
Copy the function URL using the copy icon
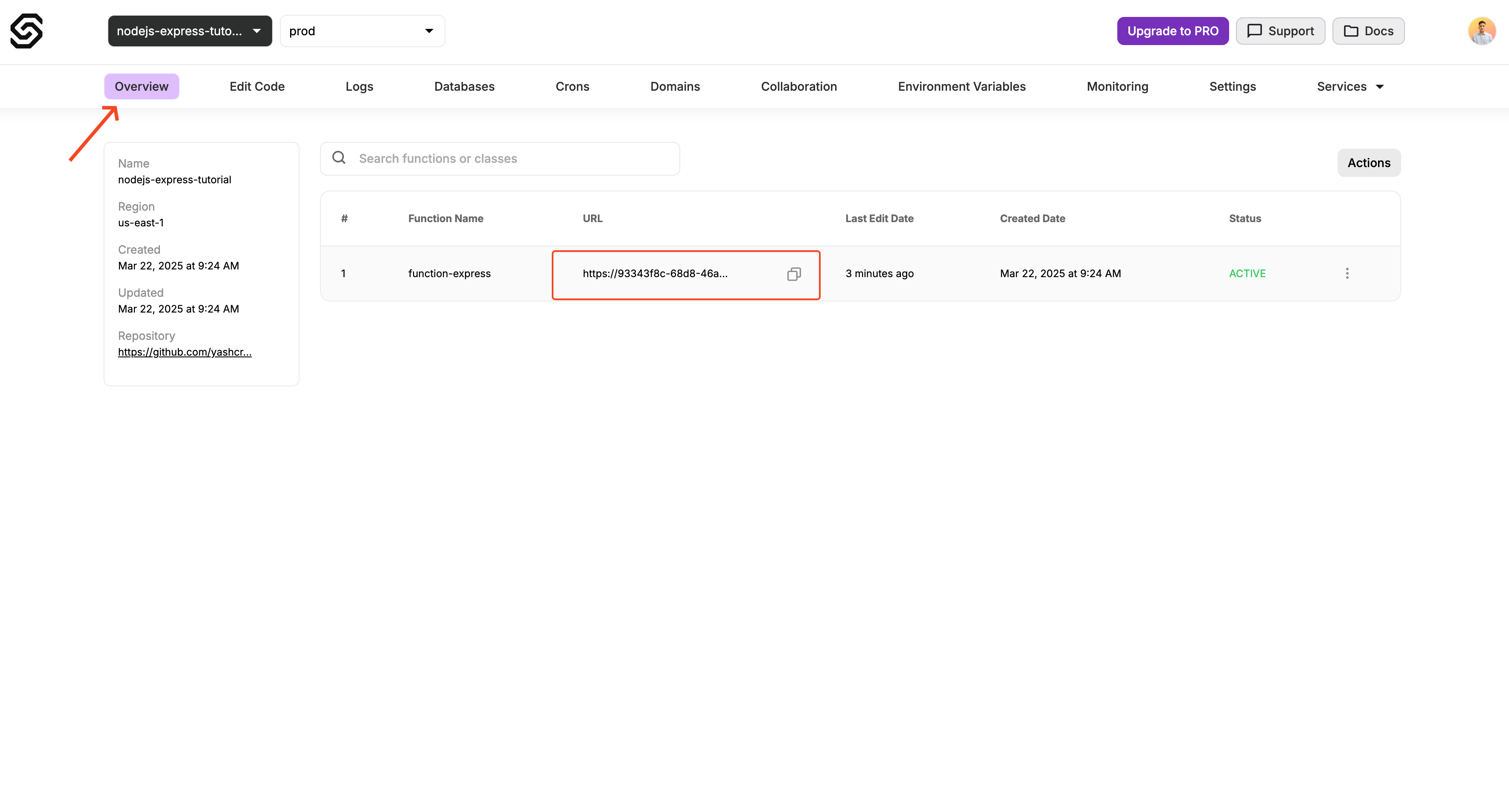coord(793,273)
